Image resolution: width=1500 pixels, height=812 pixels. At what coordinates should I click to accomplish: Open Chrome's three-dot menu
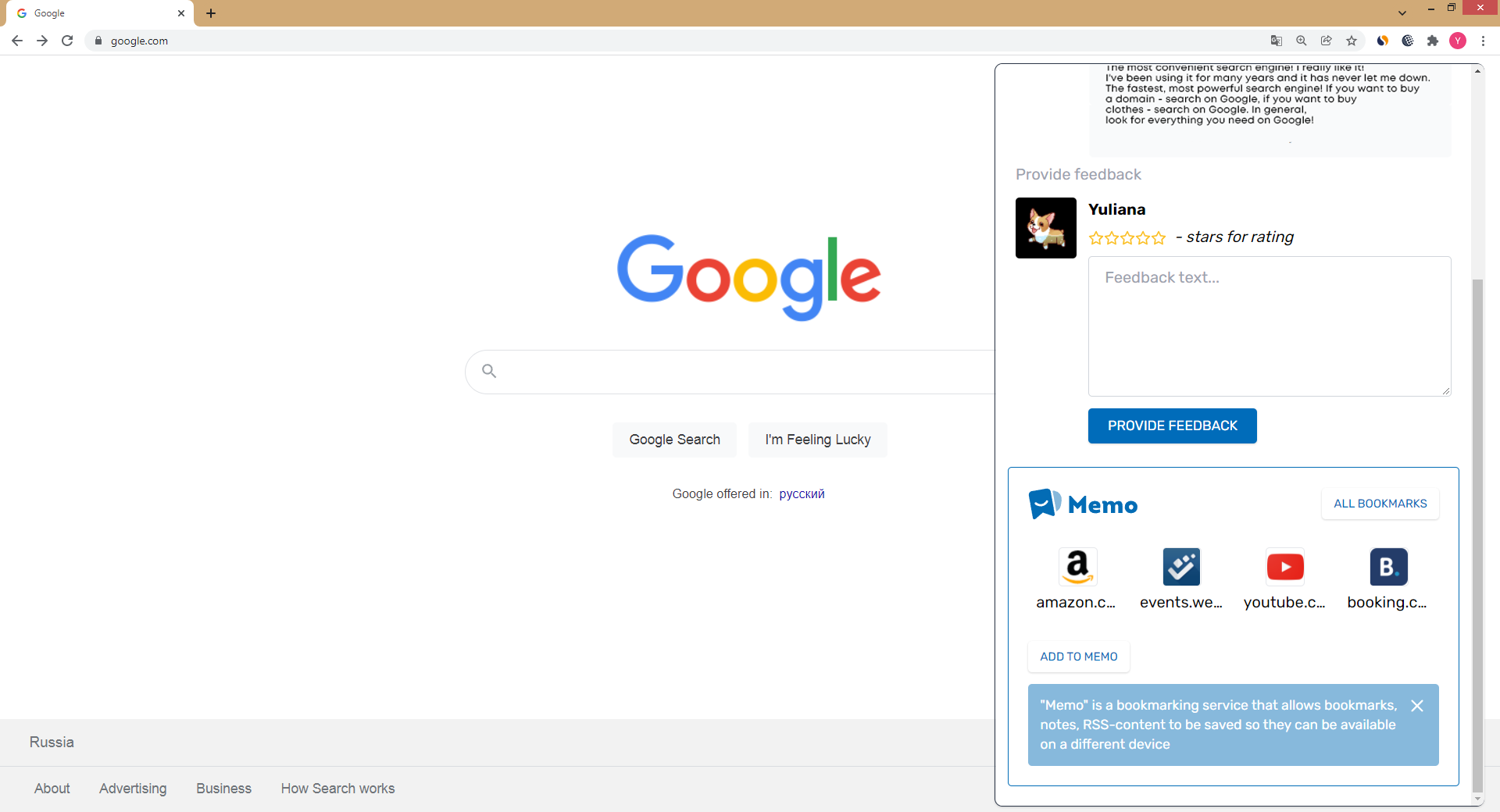click(x=1483, y=41)
